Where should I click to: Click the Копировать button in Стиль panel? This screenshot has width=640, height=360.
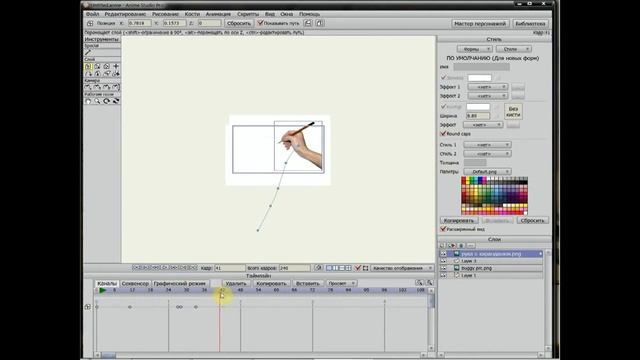tap(459, 220)
